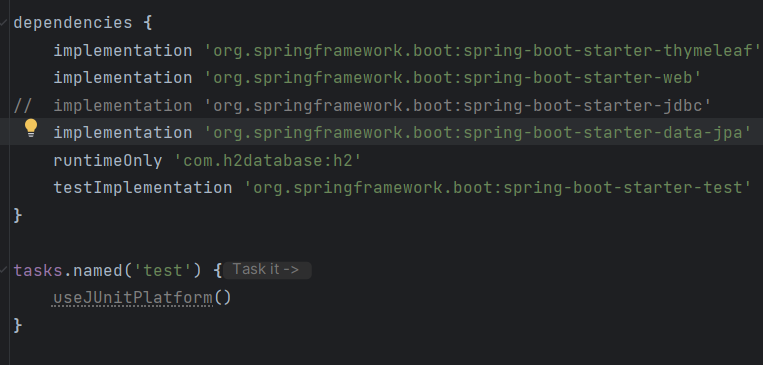Click the 'testImplementation' keyword
The image size is (763, 365).
(x=143, y=187)
